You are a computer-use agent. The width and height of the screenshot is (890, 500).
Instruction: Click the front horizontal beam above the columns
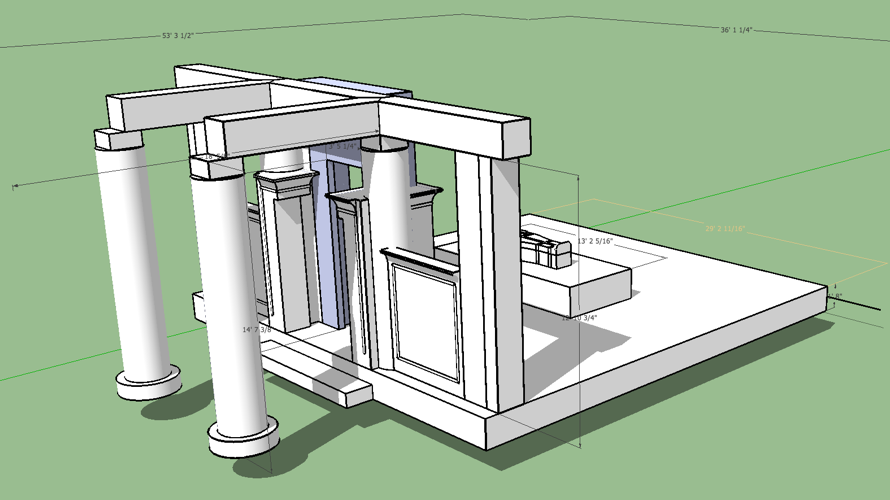pos(290,132)
